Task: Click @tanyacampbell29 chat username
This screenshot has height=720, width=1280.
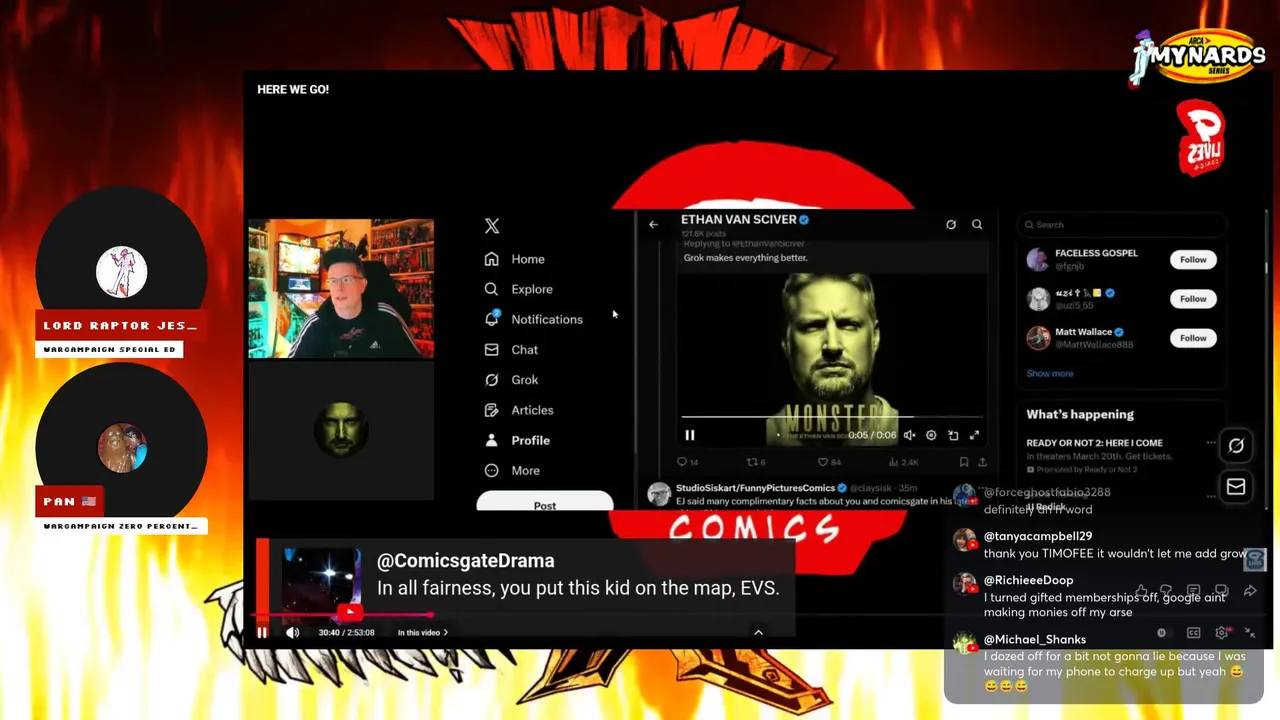Action: click(x=1038, y=536)
